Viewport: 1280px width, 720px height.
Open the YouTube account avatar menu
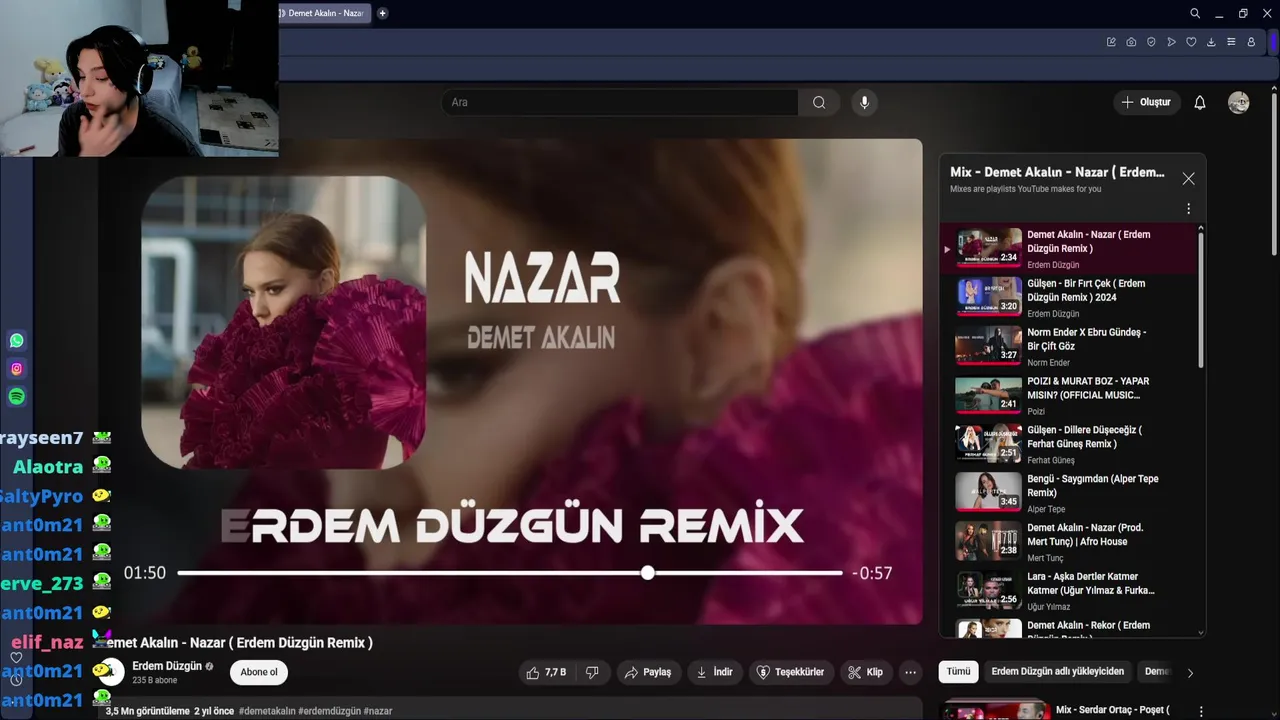(x=1239, y=102)
